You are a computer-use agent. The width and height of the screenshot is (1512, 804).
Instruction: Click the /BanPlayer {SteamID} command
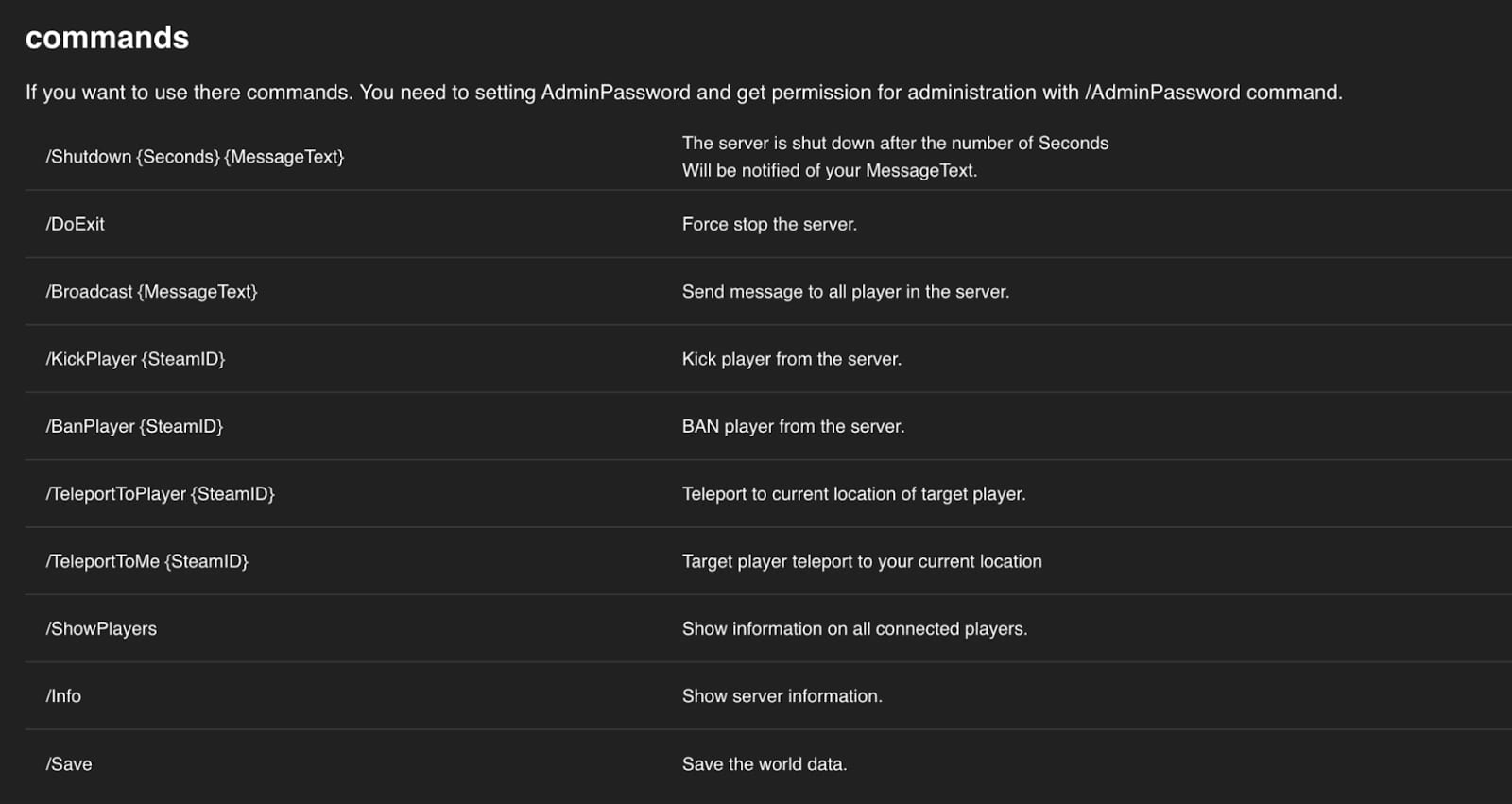coord(134,426)
